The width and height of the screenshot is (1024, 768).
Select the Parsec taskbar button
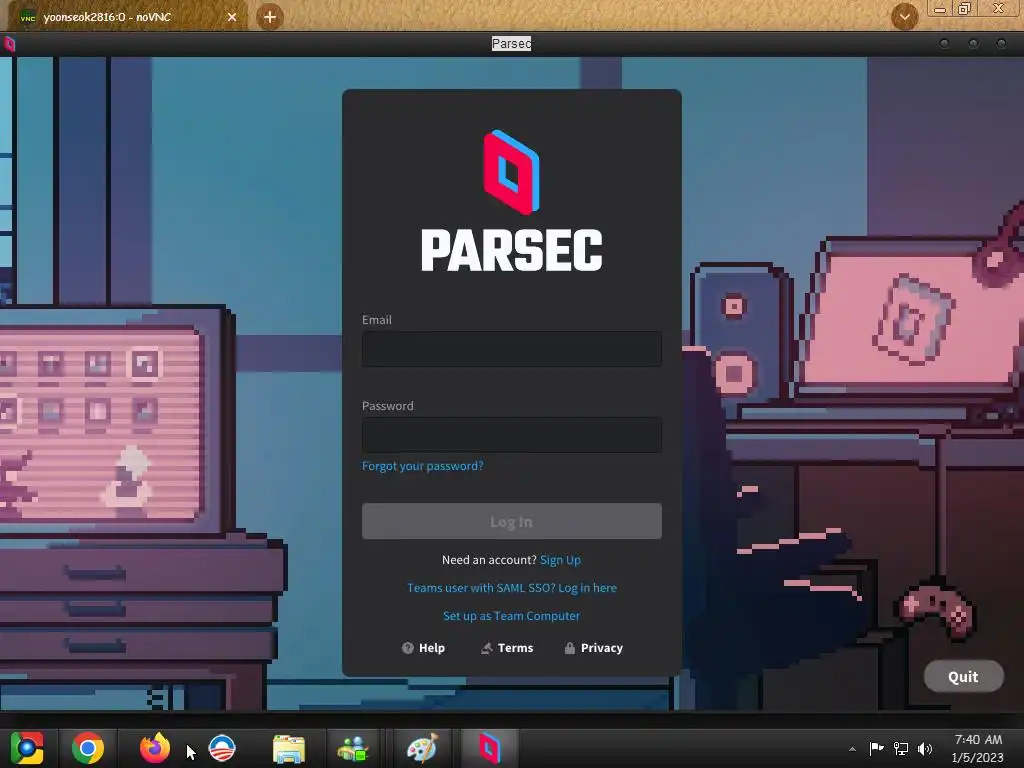[490, 748]
